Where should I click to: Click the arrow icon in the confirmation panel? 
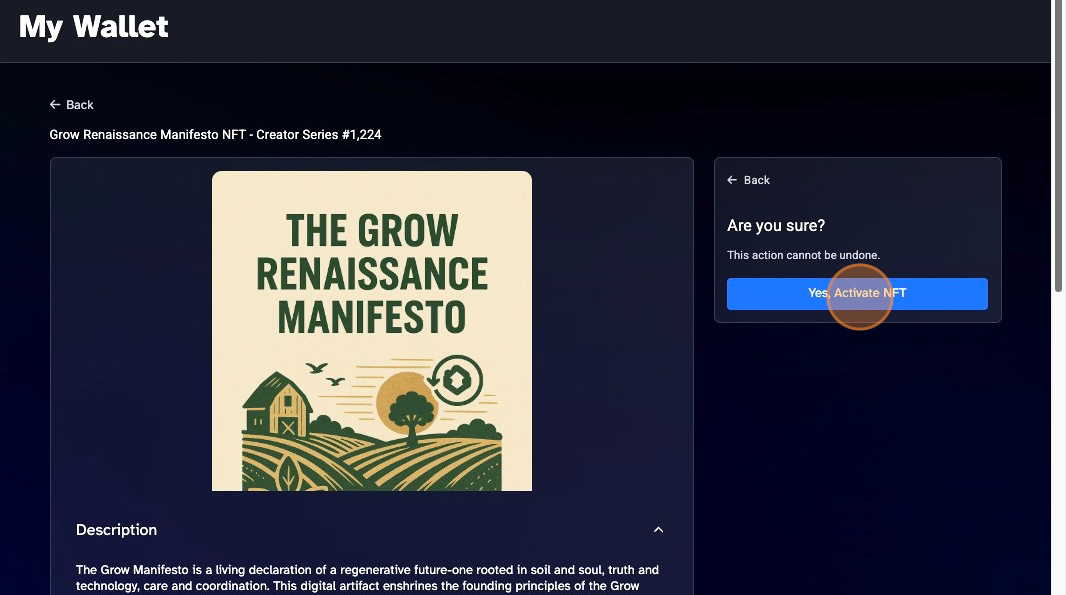coord(732,180)
